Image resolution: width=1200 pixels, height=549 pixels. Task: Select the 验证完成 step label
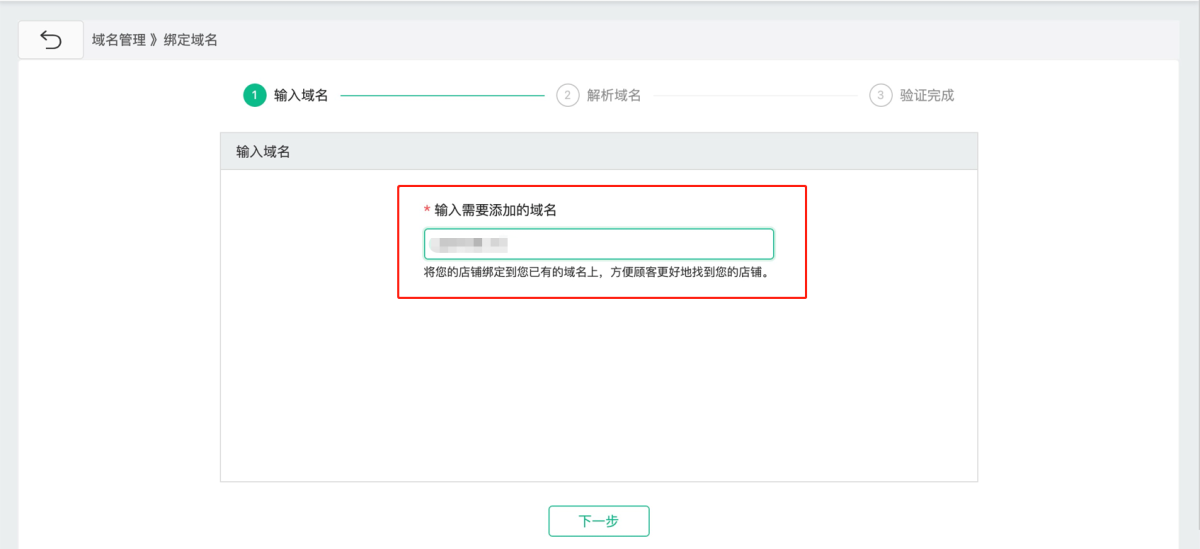(927, 95)
